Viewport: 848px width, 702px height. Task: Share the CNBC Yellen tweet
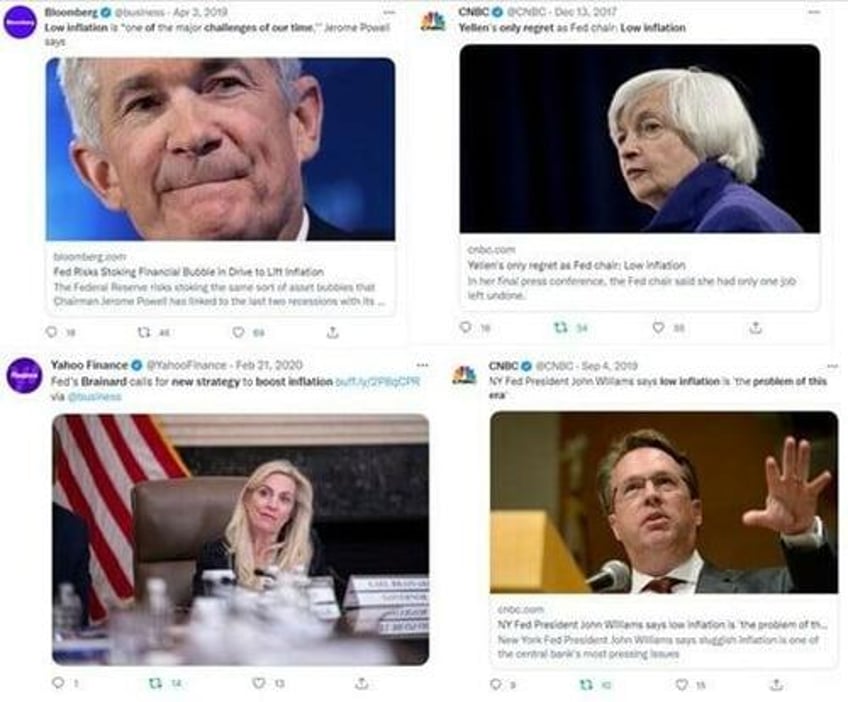tap(756, 326)
